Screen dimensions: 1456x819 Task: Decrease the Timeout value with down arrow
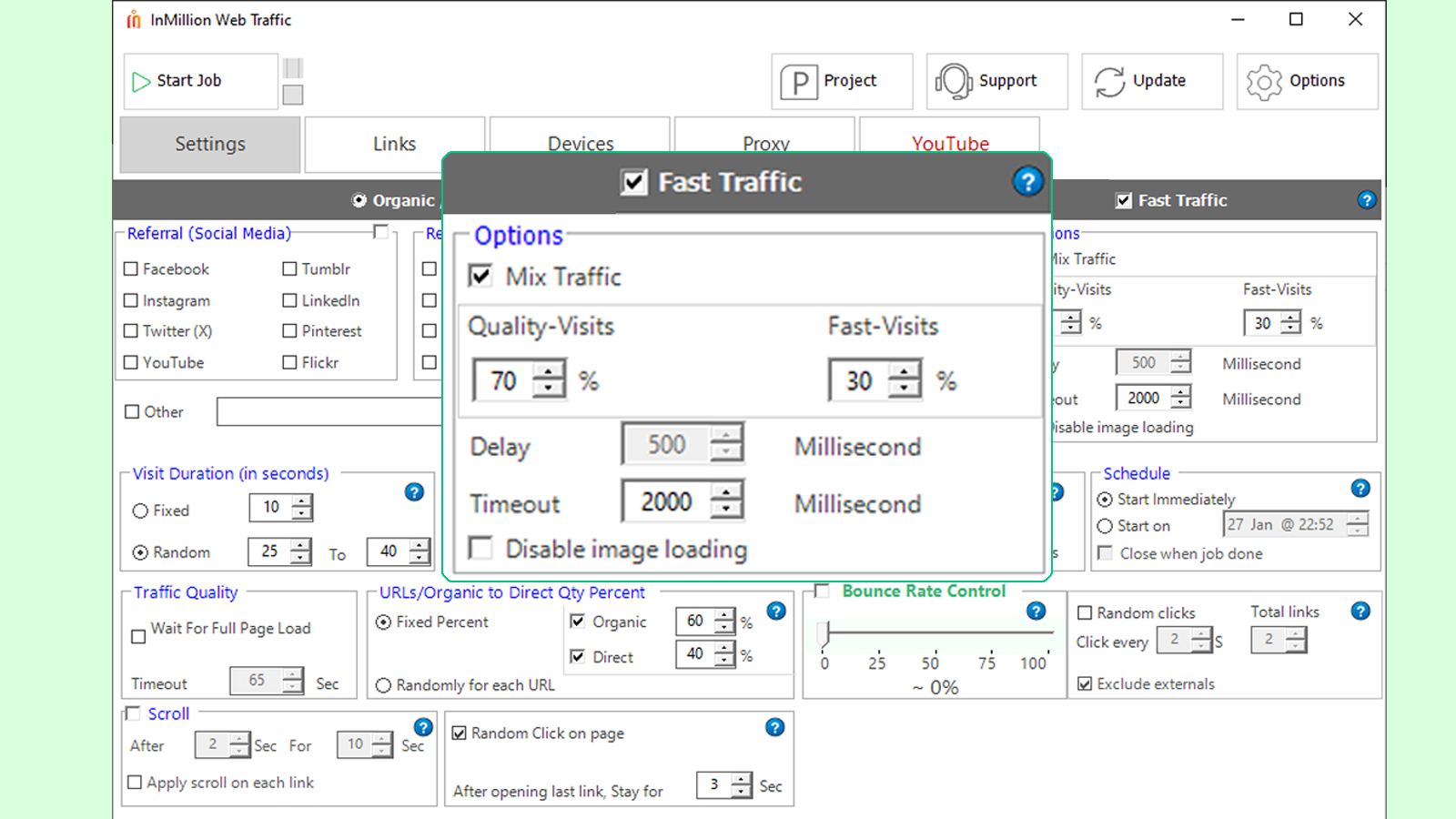(x=726, y=511)
